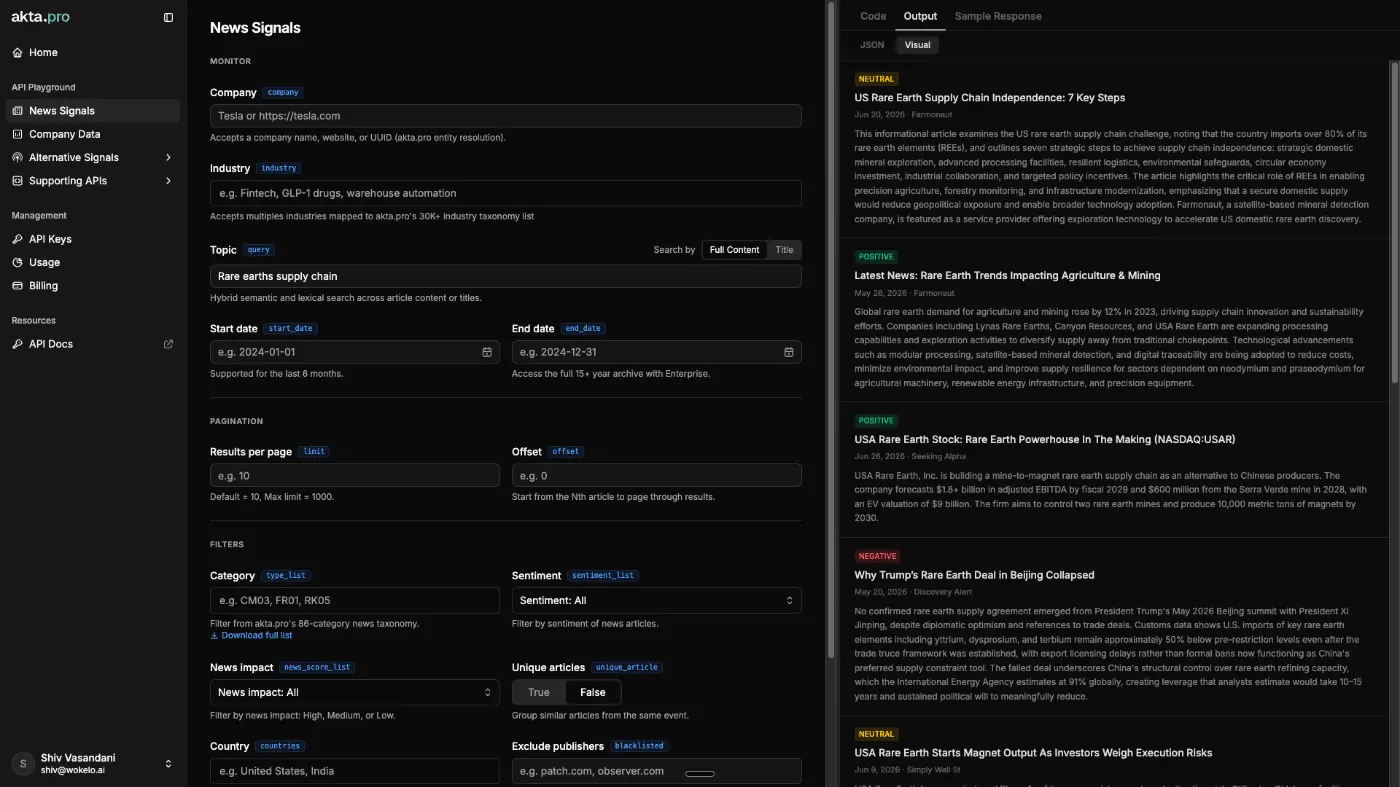1400x787 pixels.
Task: Click the Company input field
Action: click(x=506, y=116)
